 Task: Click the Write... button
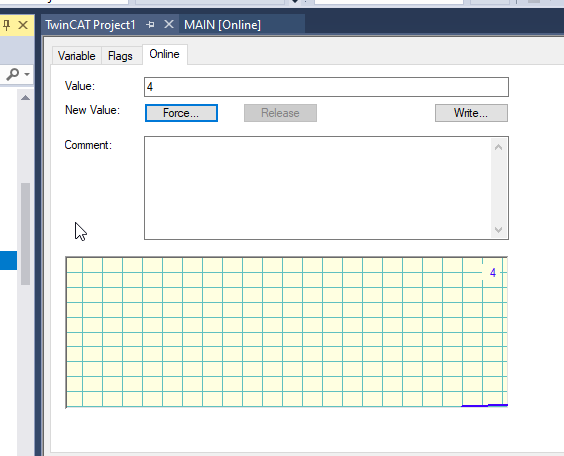click(x=471, y=113)
